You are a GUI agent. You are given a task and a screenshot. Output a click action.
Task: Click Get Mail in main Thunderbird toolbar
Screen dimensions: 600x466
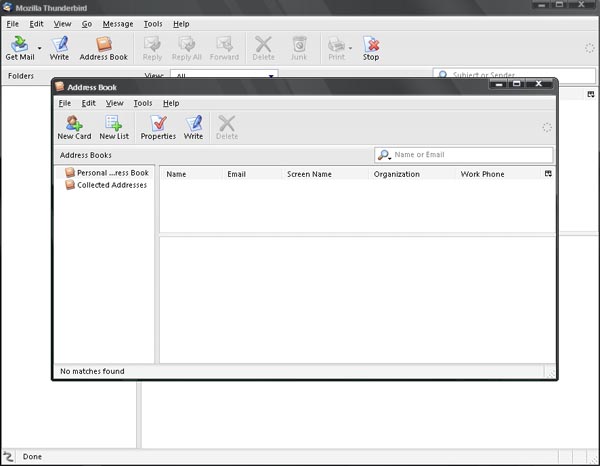[x=20, y=48]
